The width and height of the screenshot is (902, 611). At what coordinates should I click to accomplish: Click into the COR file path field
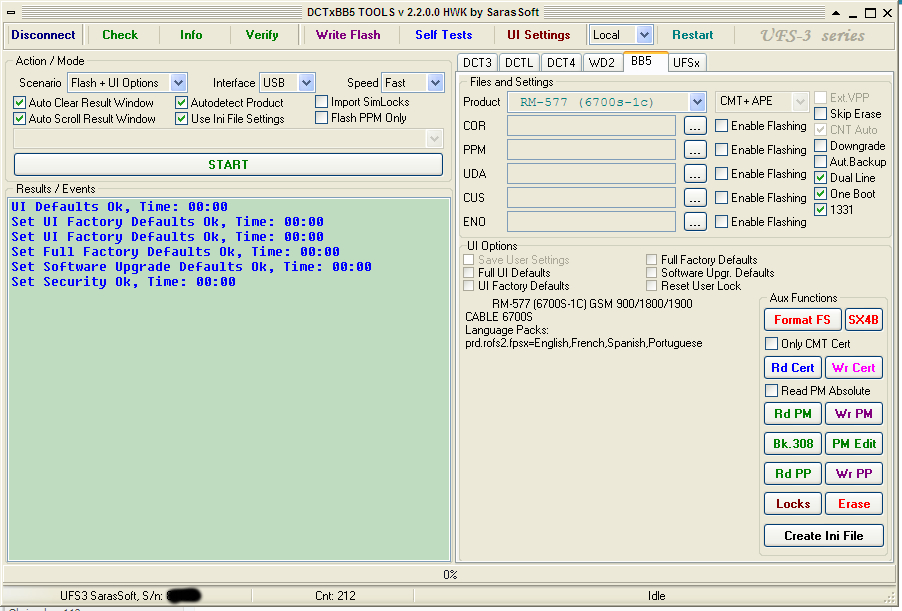[591, 125]
